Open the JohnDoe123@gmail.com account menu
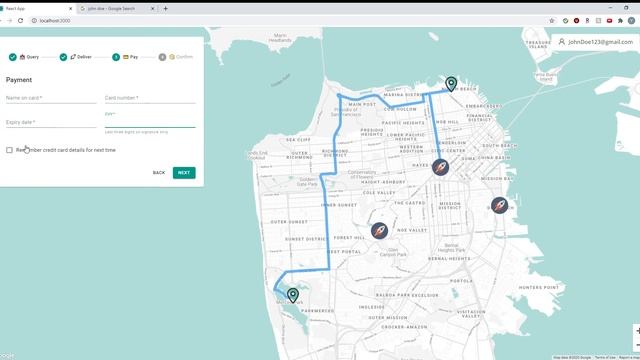The image size is (640, 360). coord(596,42)
